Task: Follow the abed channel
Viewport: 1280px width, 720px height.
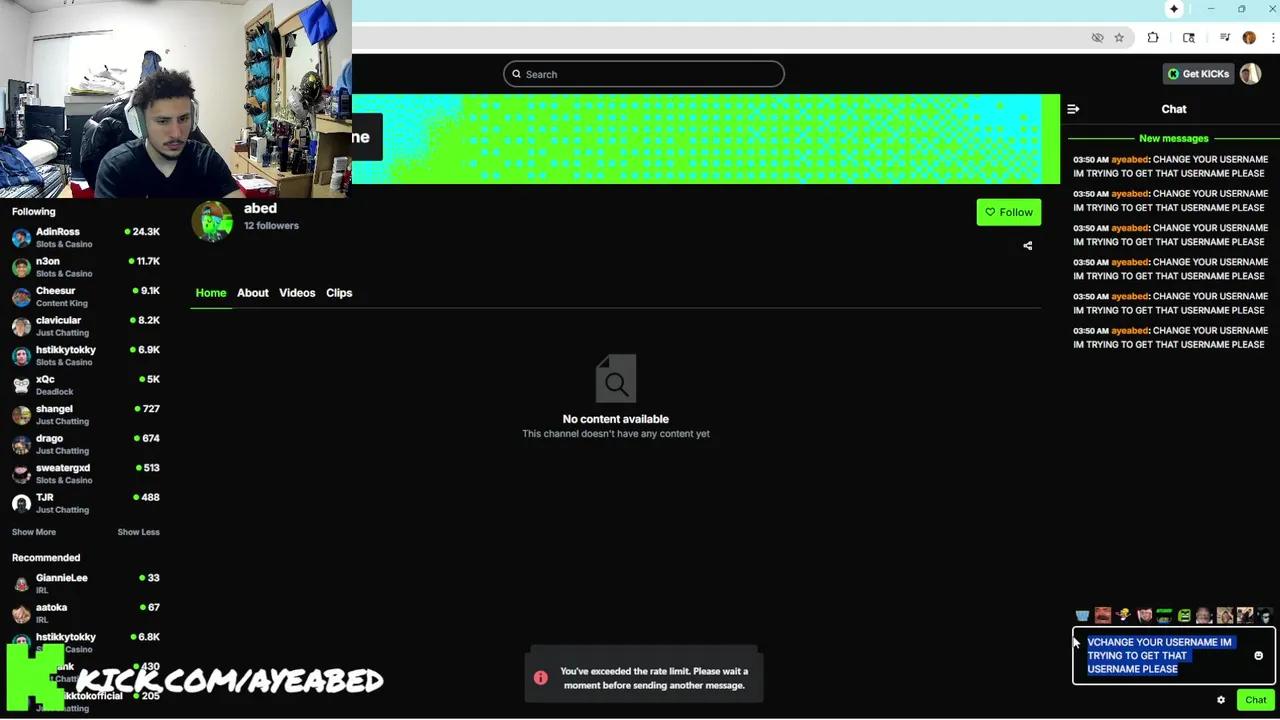Action: 1009,212
